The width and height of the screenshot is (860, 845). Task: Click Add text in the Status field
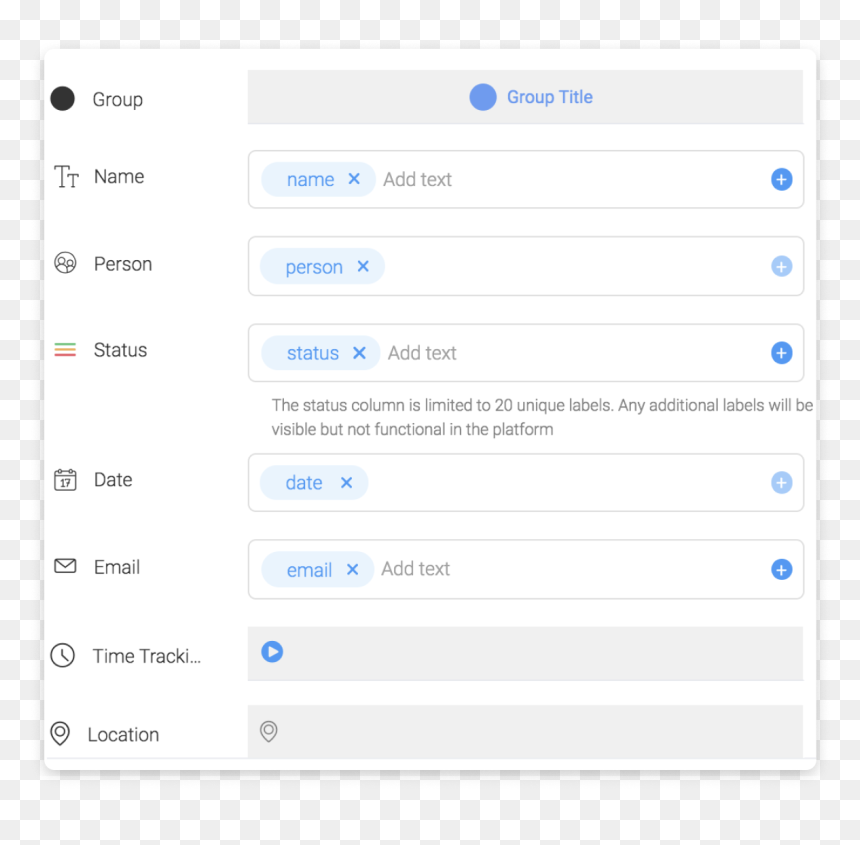pyautogui.click(x=422, y=353)
